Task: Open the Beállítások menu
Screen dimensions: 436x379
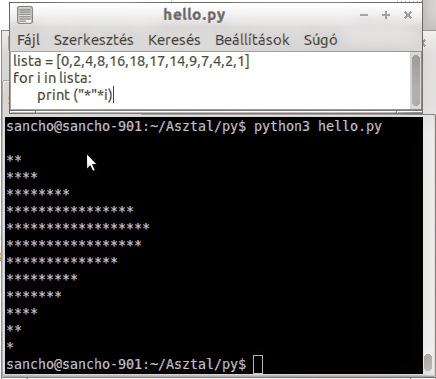Action: coord(252,40)
